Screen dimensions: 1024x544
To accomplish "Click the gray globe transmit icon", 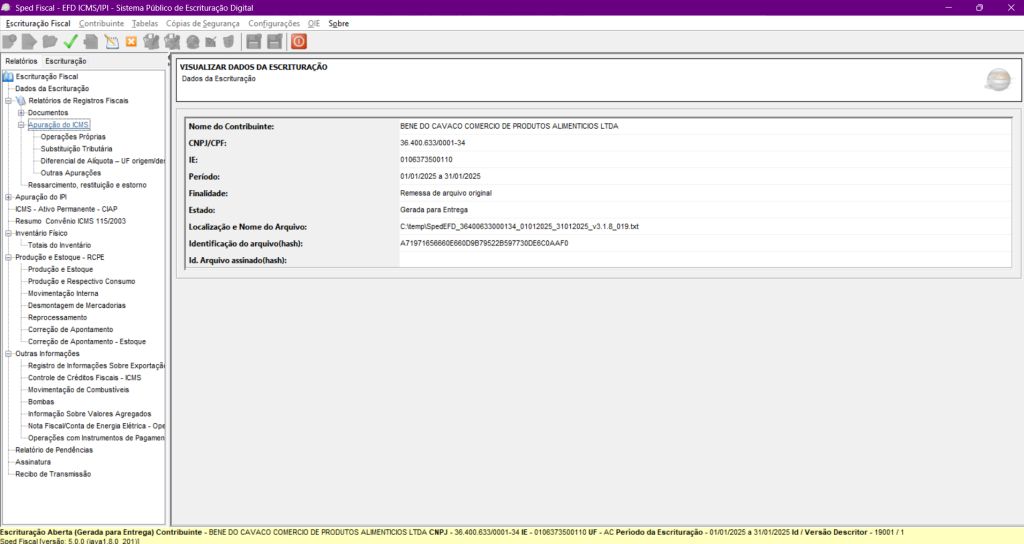I will click(193, 42).
